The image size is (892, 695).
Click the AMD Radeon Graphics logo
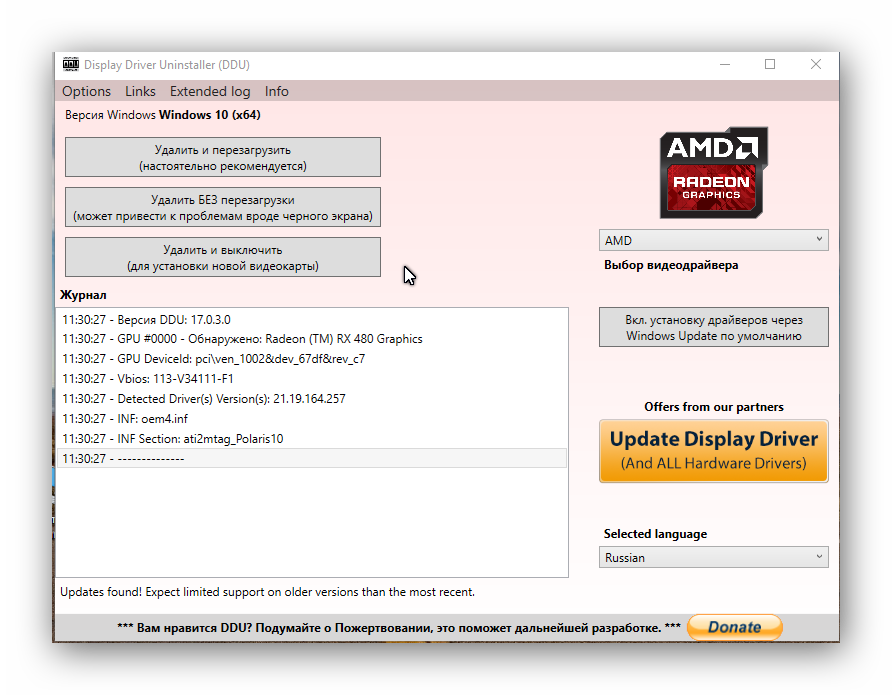tap(713, 172)
